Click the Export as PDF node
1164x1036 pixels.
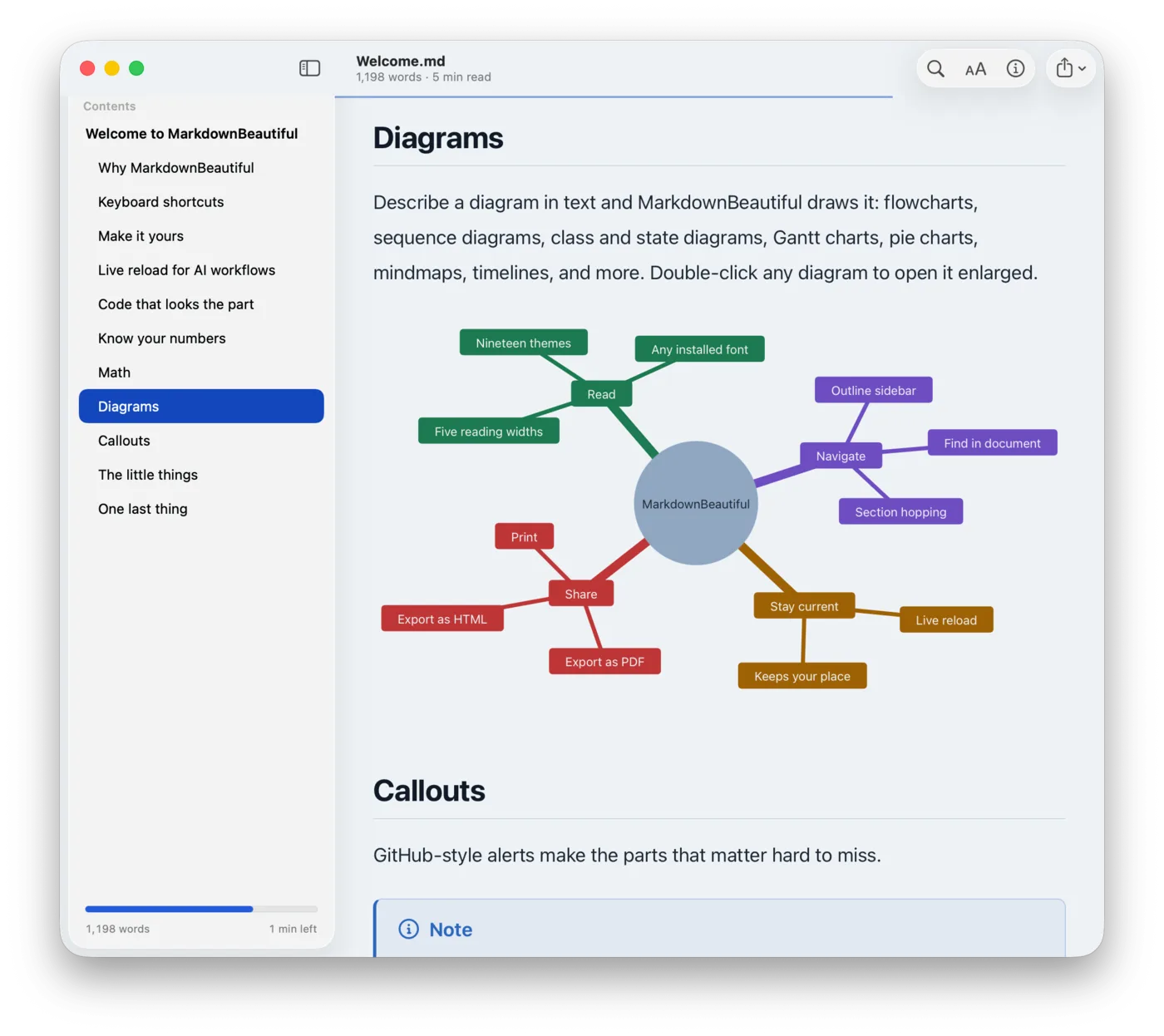coord(604,662)
